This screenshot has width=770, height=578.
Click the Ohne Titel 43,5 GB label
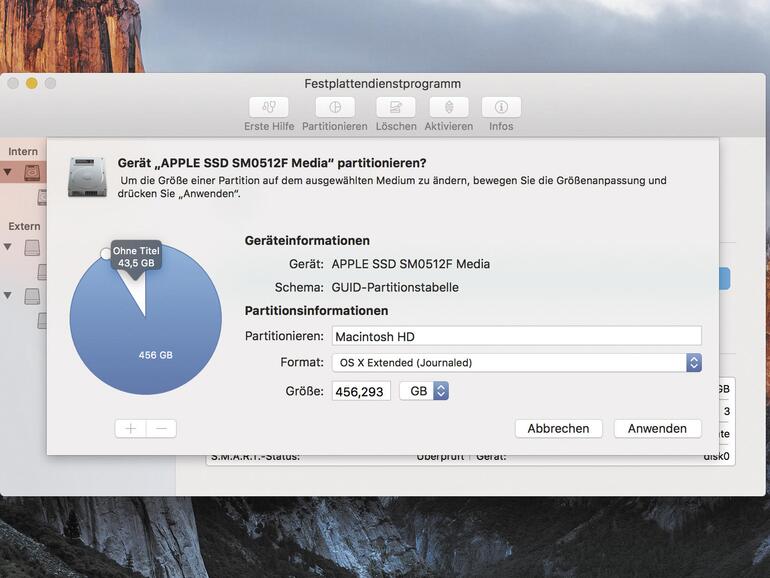tap(136, 256)
